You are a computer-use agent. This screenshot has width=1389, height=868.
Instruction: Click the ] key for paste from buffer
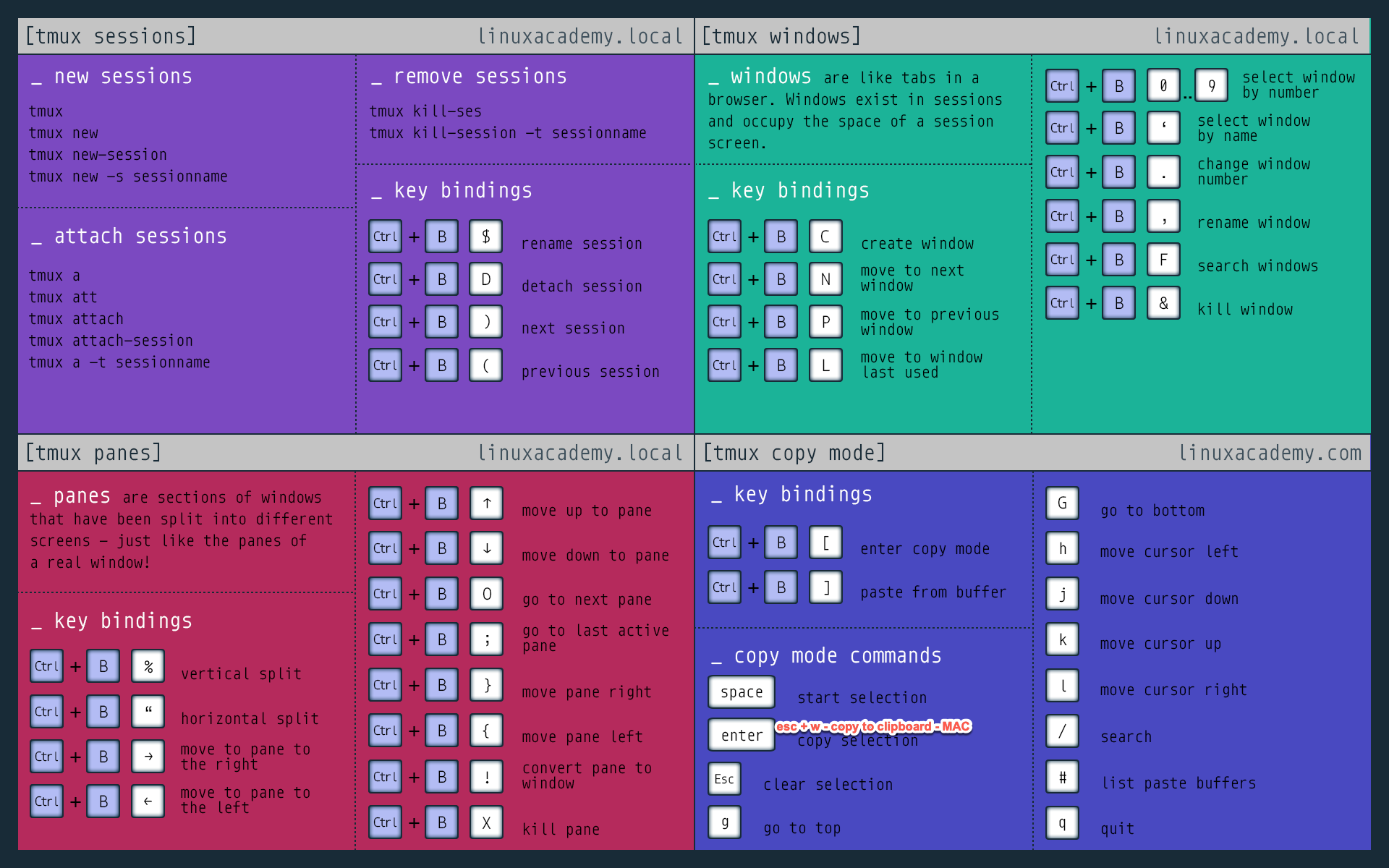tap(825, 587)
